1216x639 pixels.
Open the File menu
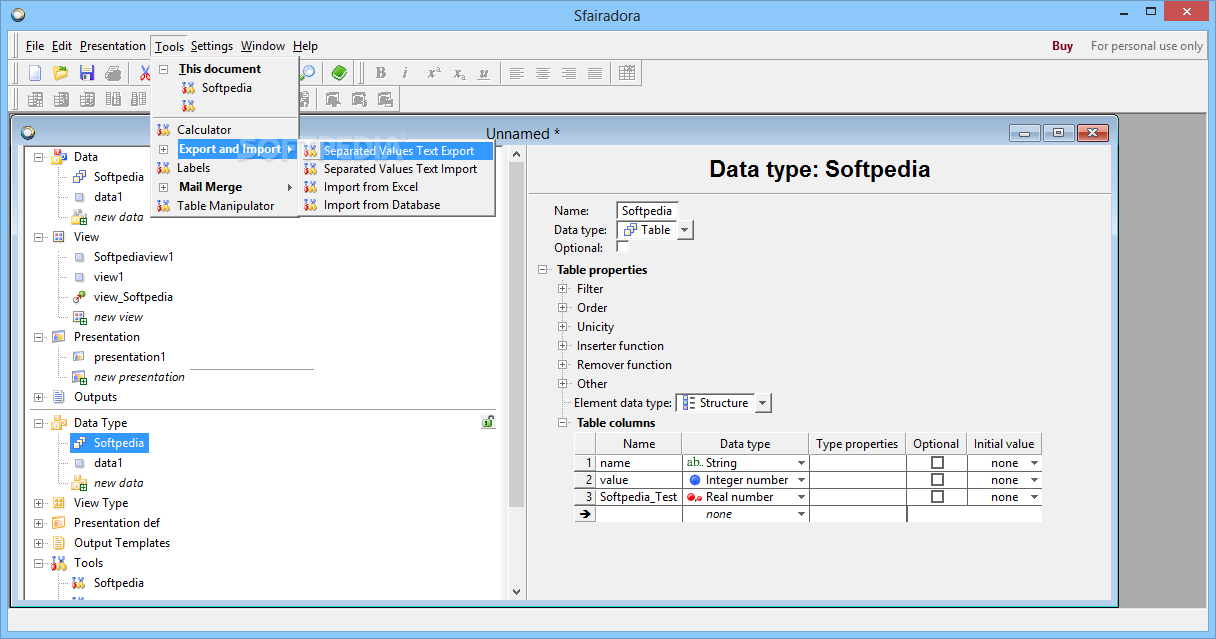pyautogui.click(x=35, y=46)
